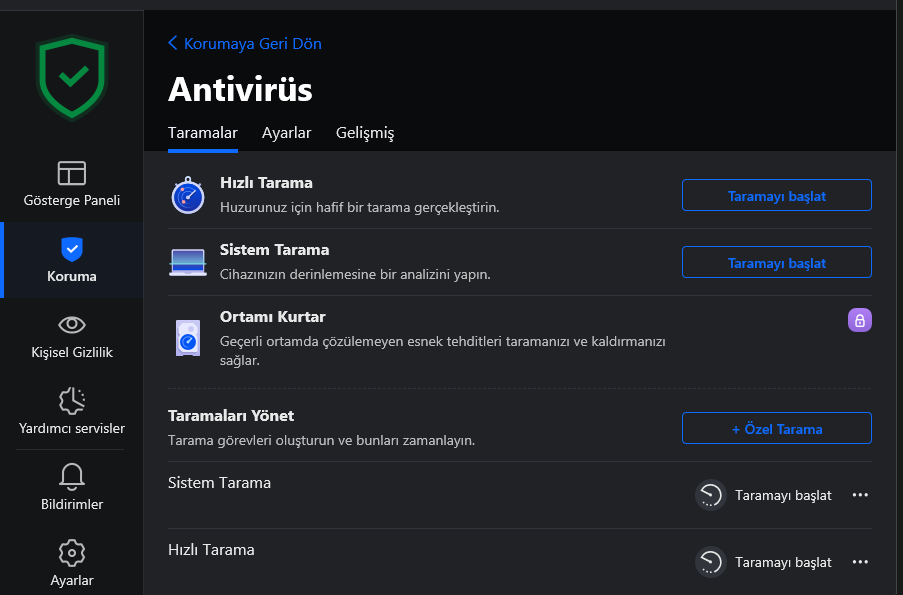Click the Hızlı Tarama radar icon

[188, 195]
